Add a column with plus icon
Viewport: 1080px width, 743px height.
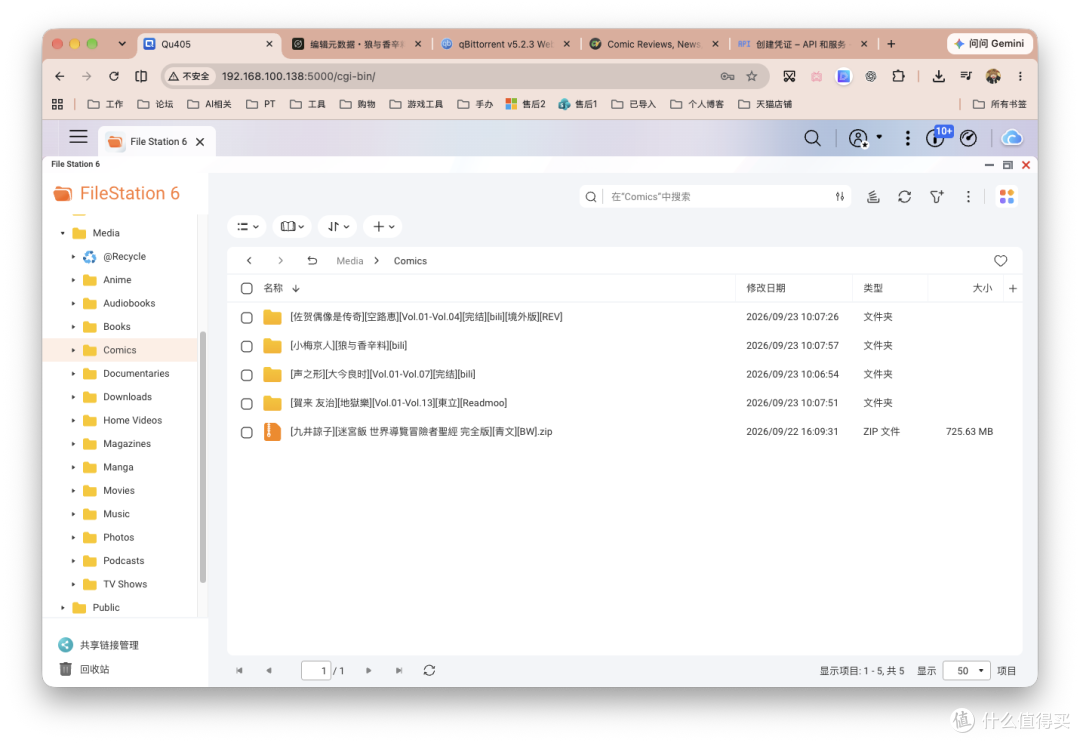pyautogui.click(x=1012, y=289)
